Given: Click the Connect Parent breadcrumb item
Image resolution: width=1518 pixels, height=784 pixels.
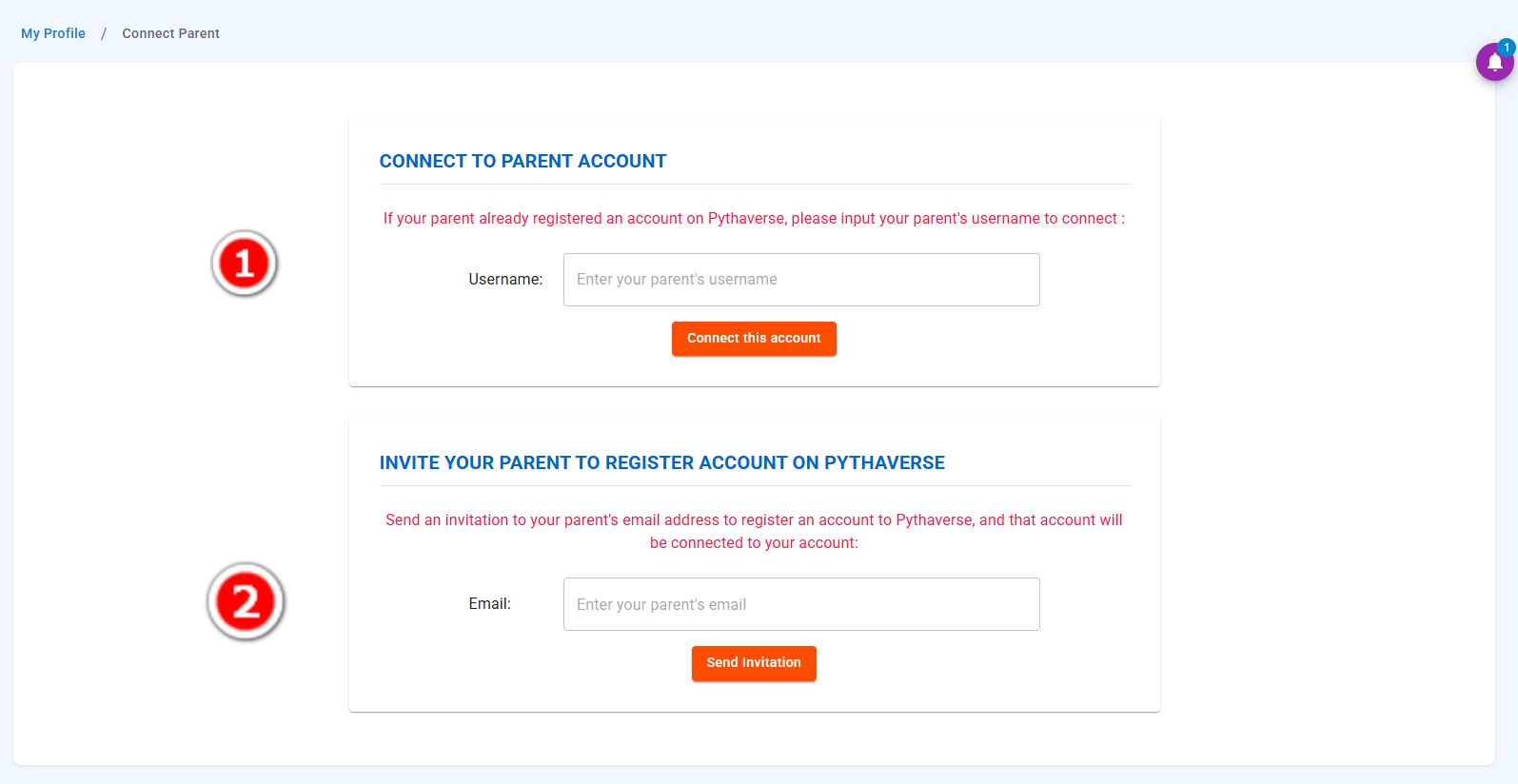Looking at the screenshot, I should (170, 33).
